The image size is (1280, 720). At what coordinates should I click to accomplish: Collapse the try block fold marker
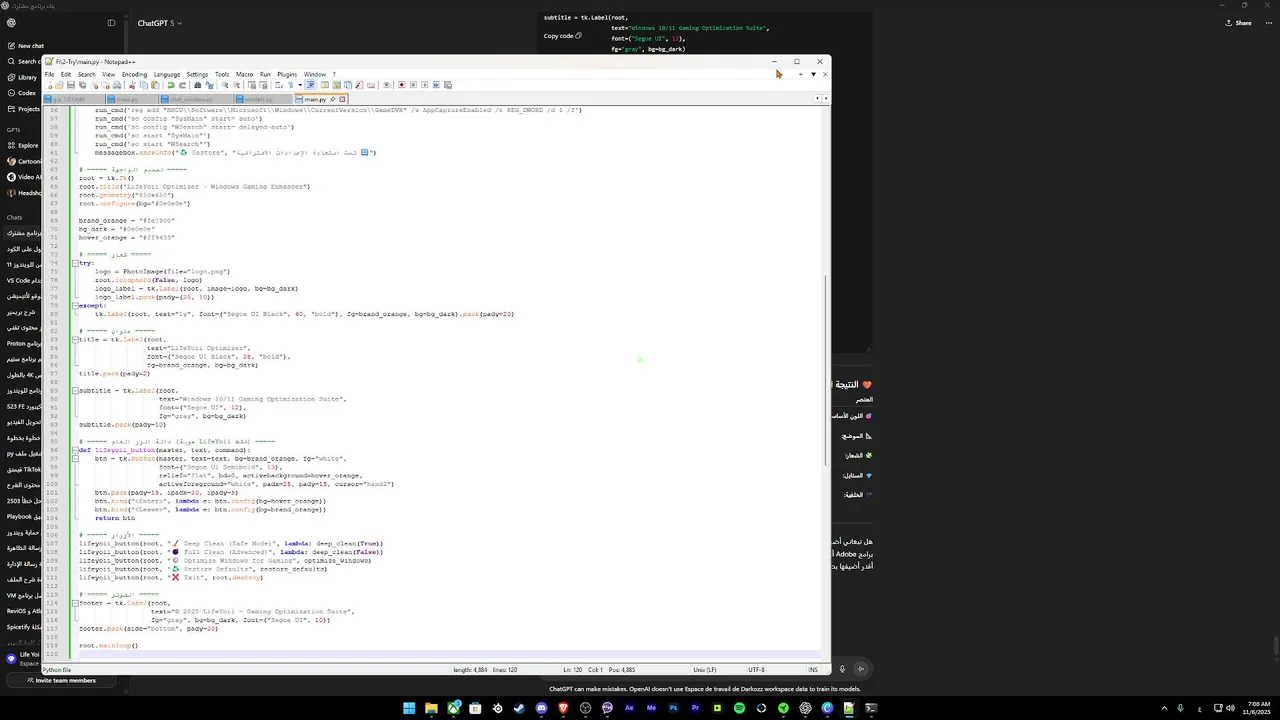(75, 263)
